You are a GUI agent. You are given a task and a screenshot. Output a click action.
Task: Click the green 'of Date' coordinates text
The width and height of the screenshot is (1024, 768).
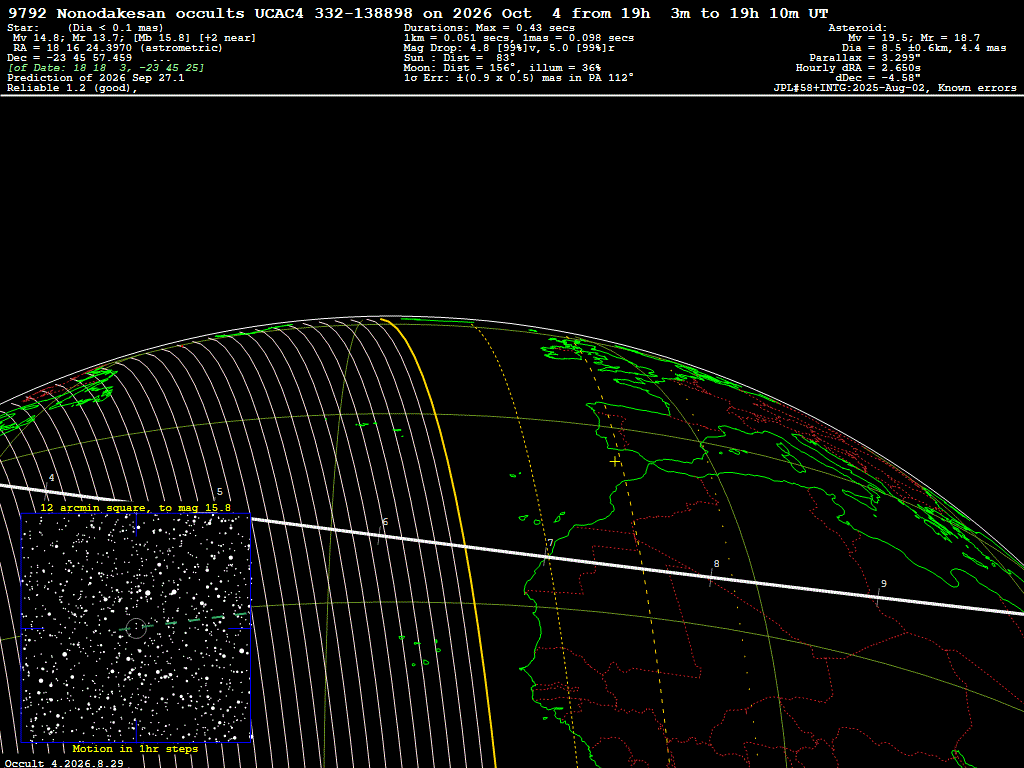point(106,68)
